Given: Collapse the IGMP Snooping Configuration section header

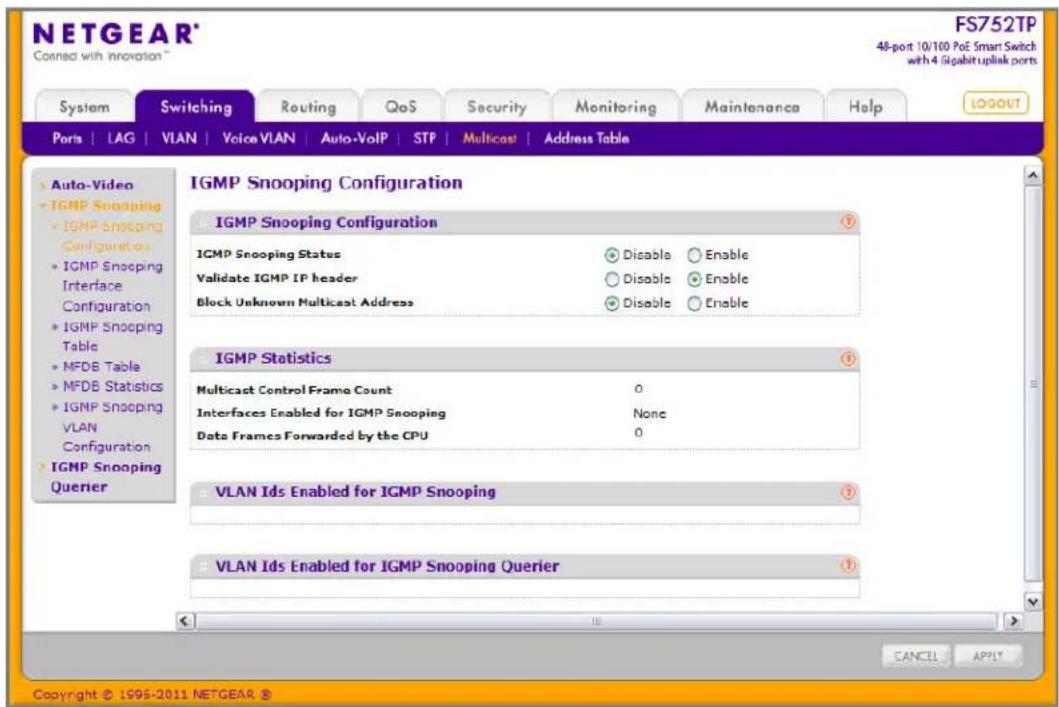Looking at the screenshot, I should (x=524, y=222).
